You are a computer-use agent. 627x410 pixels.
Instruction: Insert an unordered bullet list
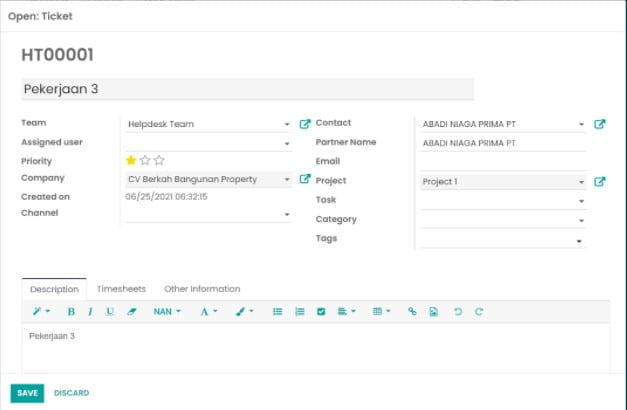click(x=278, y=312)
